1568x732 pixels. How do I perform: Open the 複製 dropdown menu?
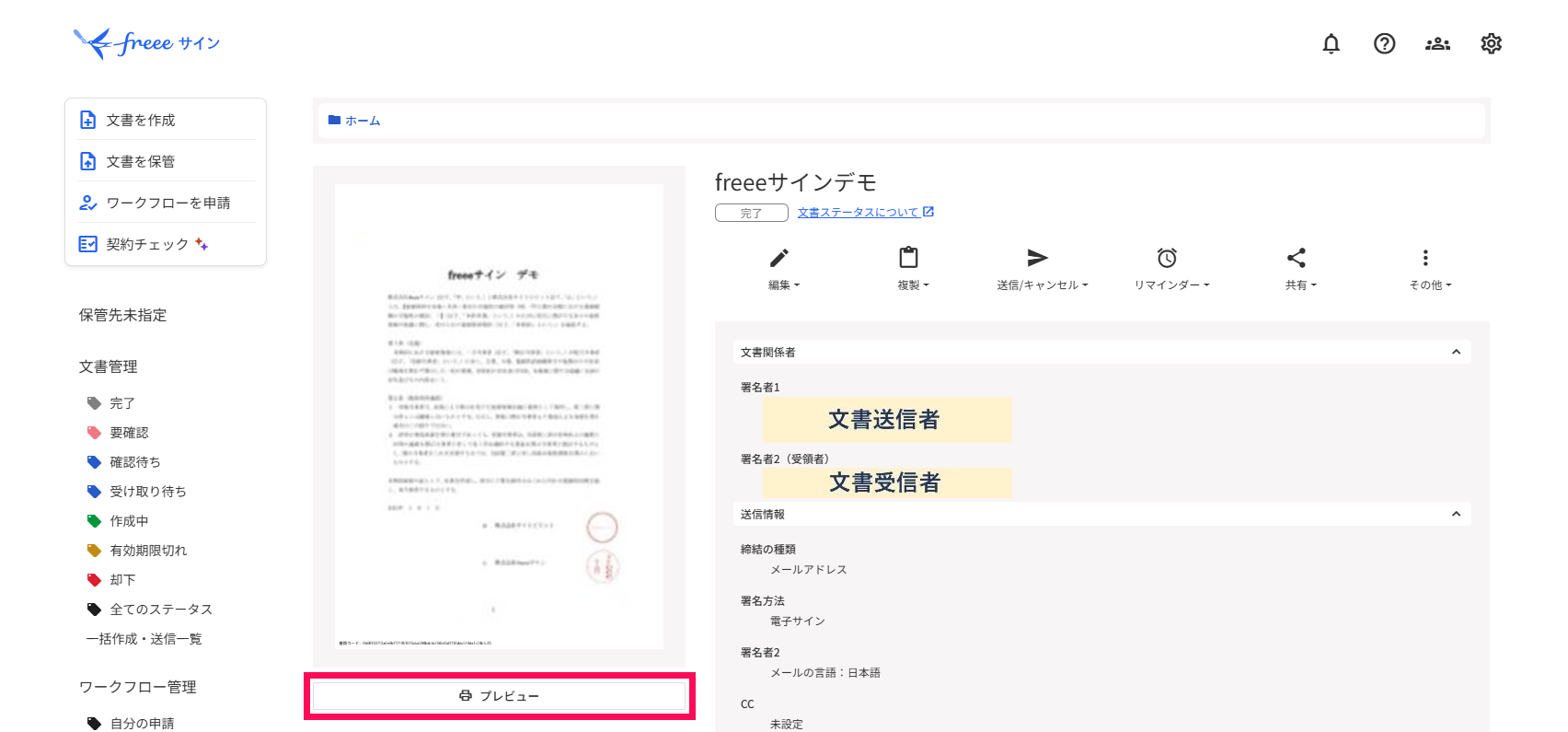tap(914, 285)
